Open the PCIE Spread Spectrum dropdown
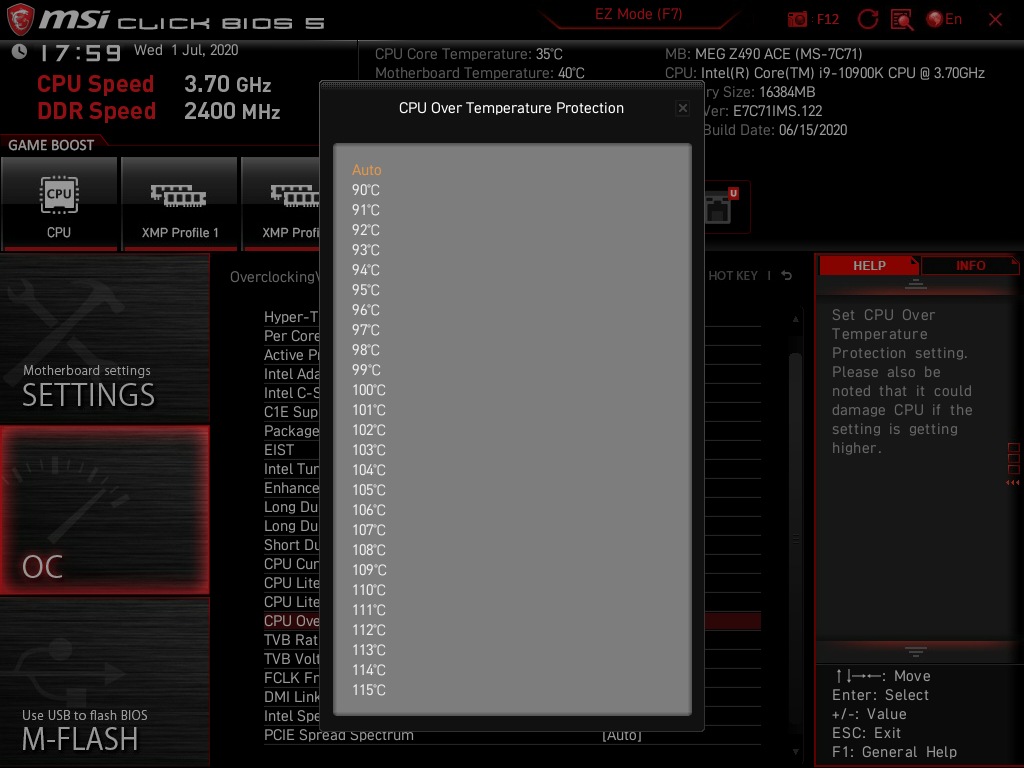Screen dimensions: 1024x768 [x=622, y=734]
